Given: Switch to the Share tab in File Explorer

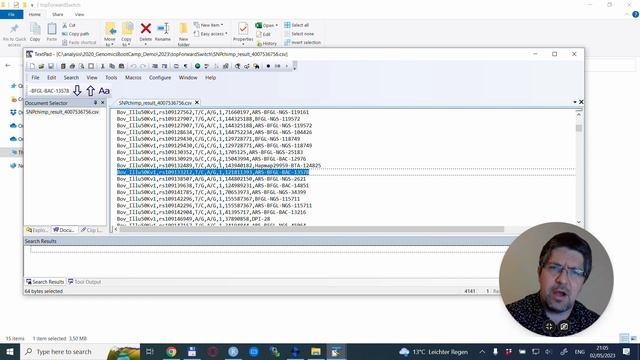Looking at the screenshot, I should (58, 14).
